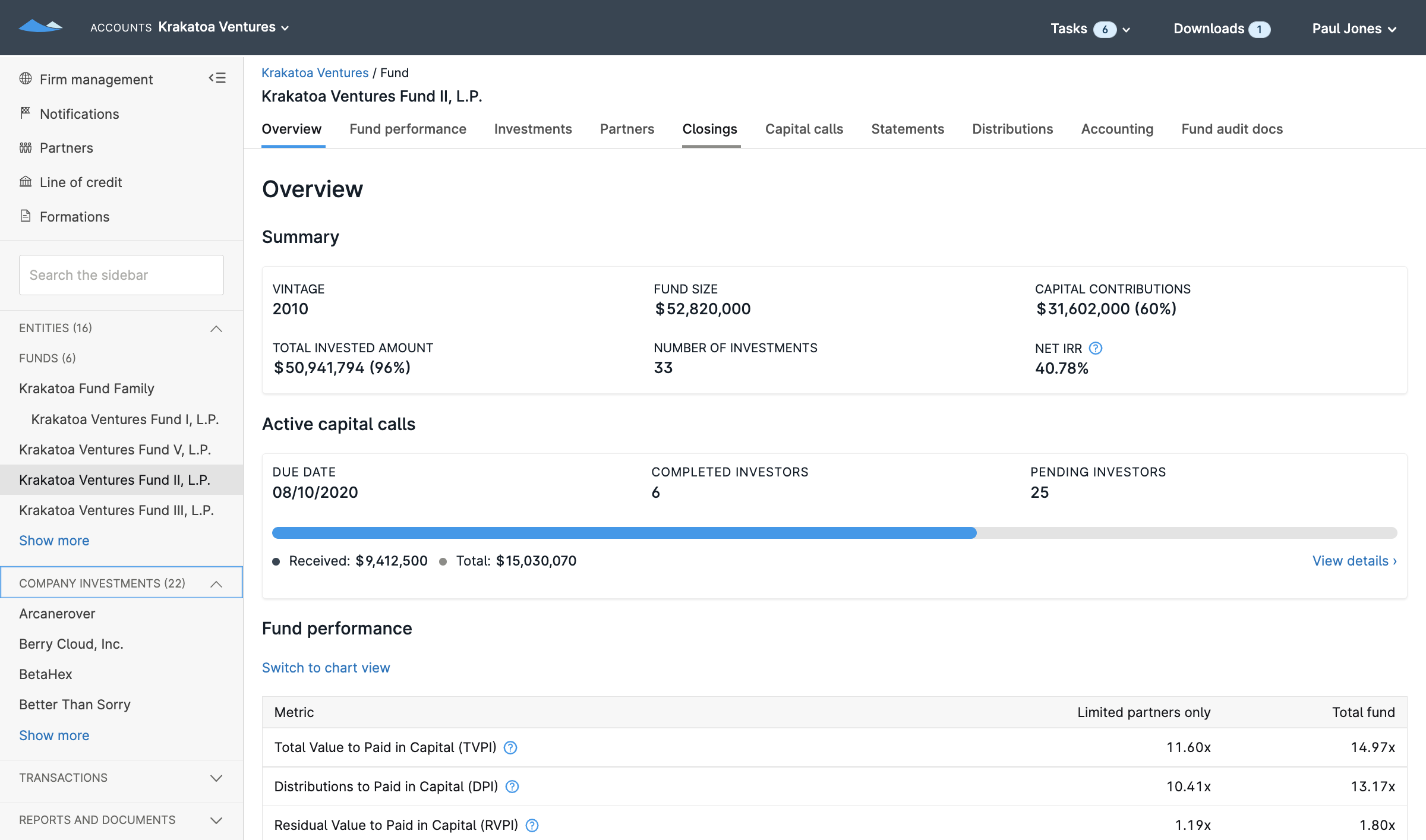Click the globe icon next to Firm management

26,78
